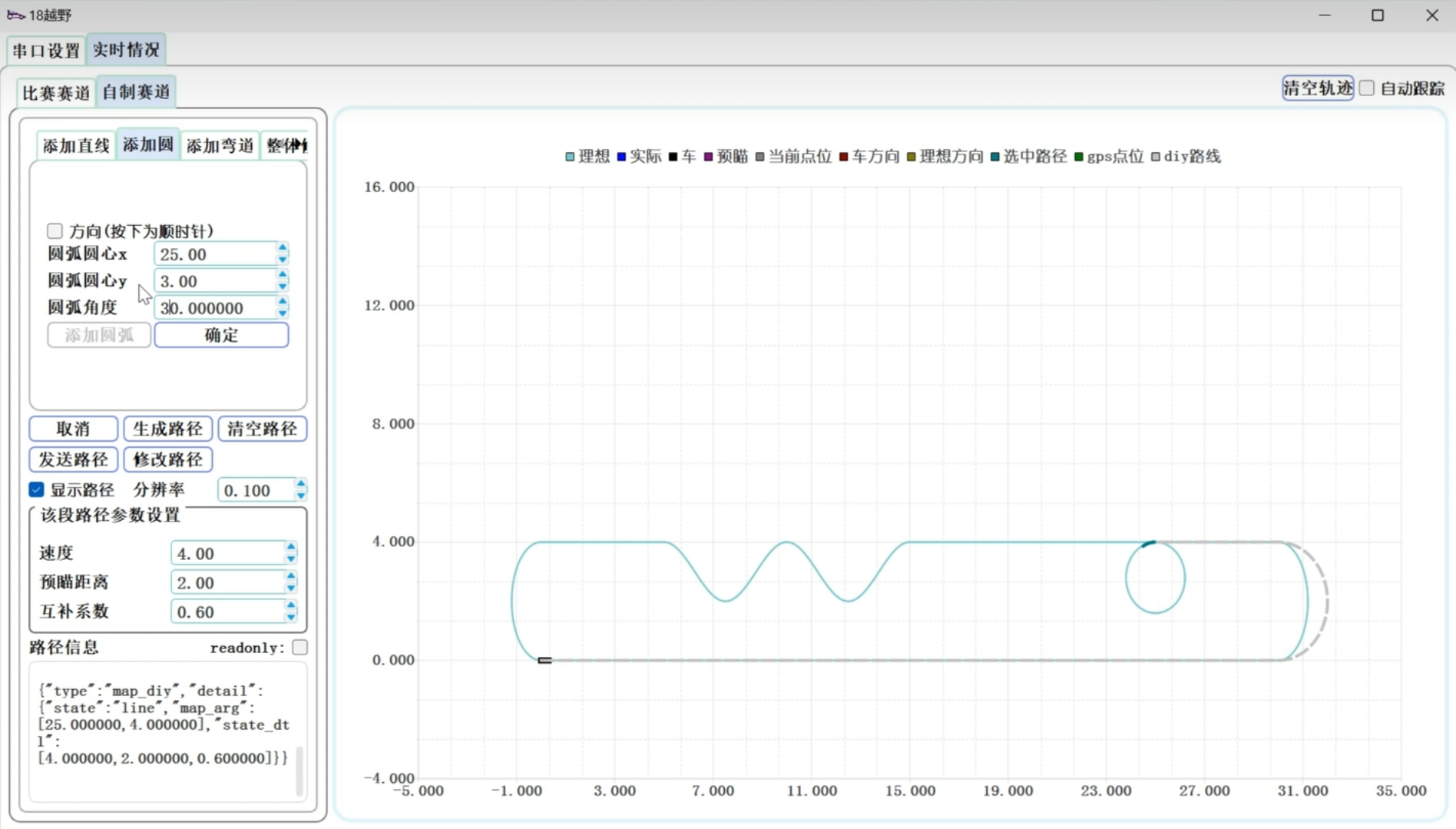The image size is (1456, 829).
Task: Click the 修改路径 button
Action: [x=167, y=459]
